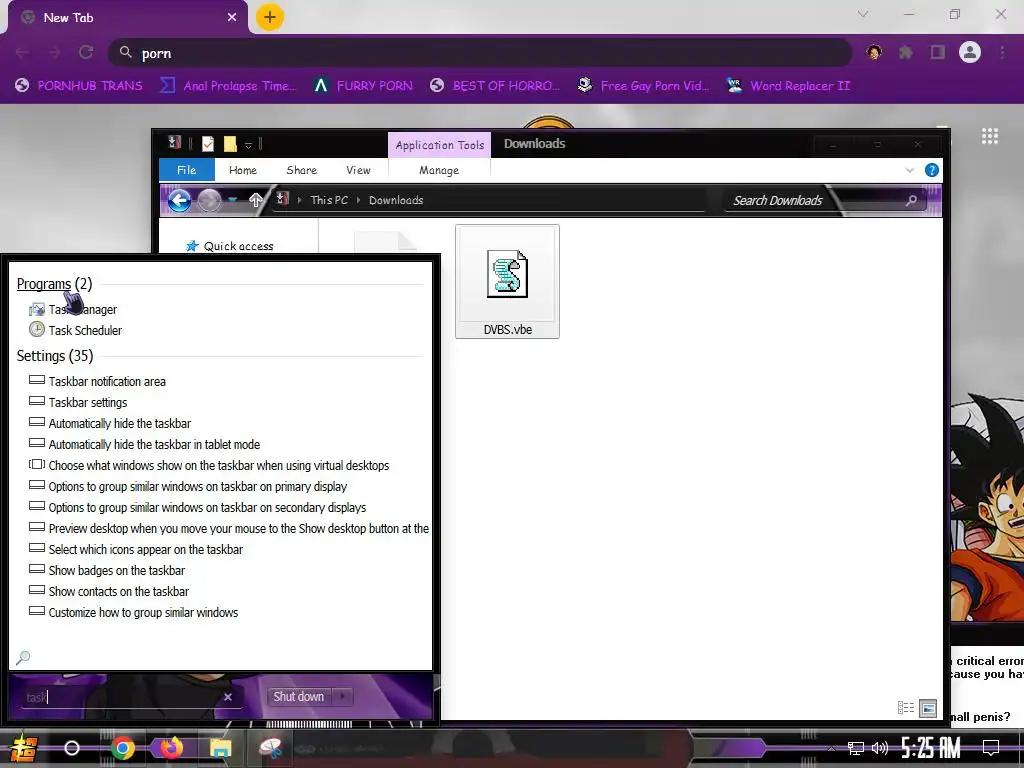The image size is (1024, 768).
Task: Focus the start menu search box
Action: click(x=121, y=697)
